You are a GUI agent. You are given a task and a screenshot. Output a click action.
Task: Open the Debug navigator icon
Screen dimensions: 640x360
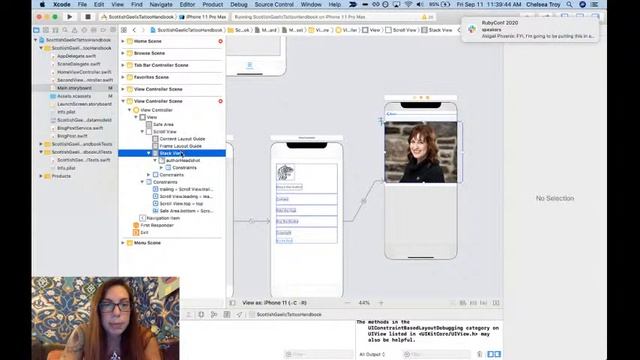coord(93,30)
